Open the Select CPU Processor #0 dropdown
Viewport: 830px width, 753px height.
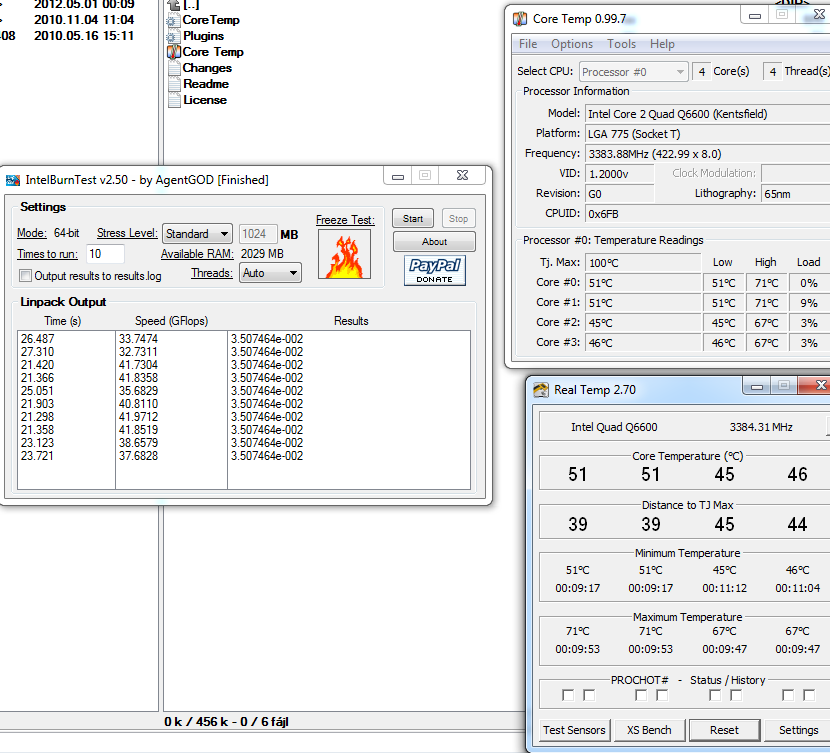[634, 72]
